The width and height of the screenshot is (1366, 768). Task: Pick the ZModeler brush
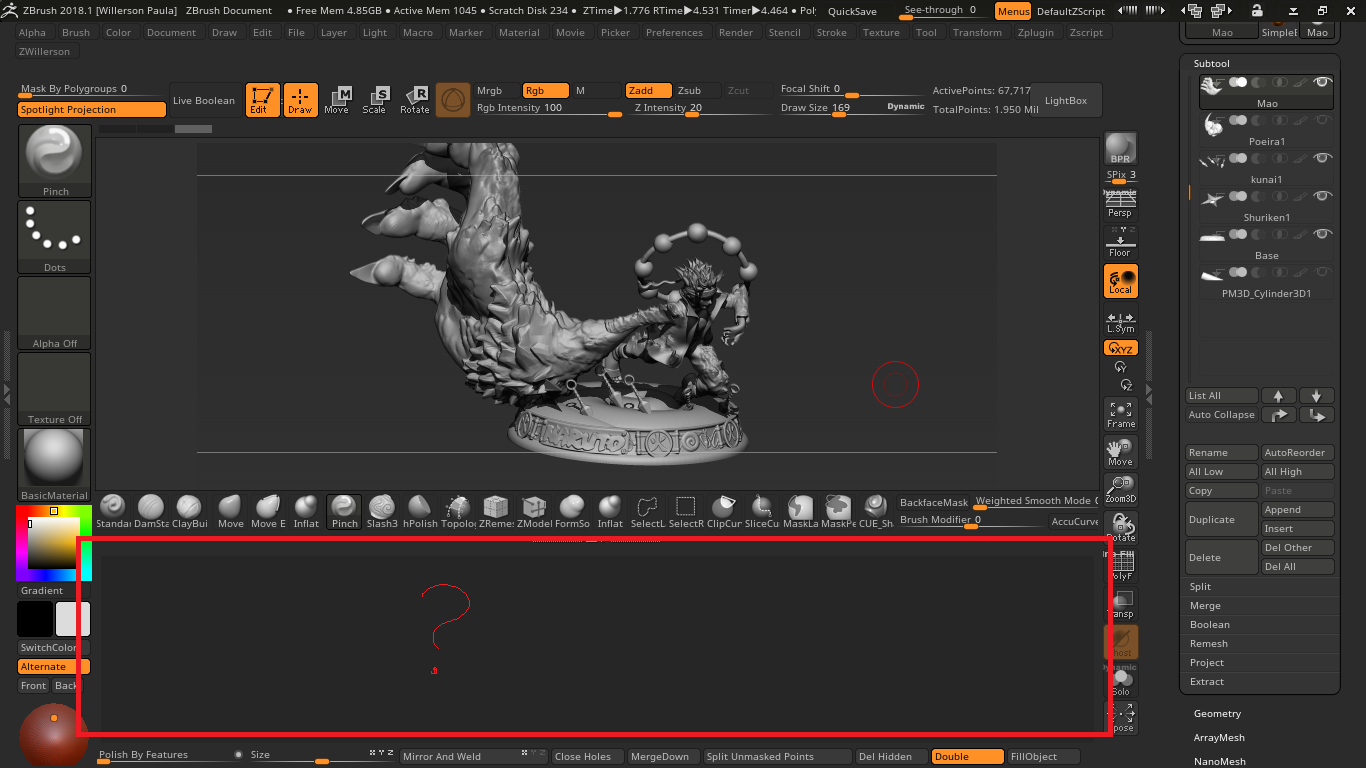pos(534,511)
